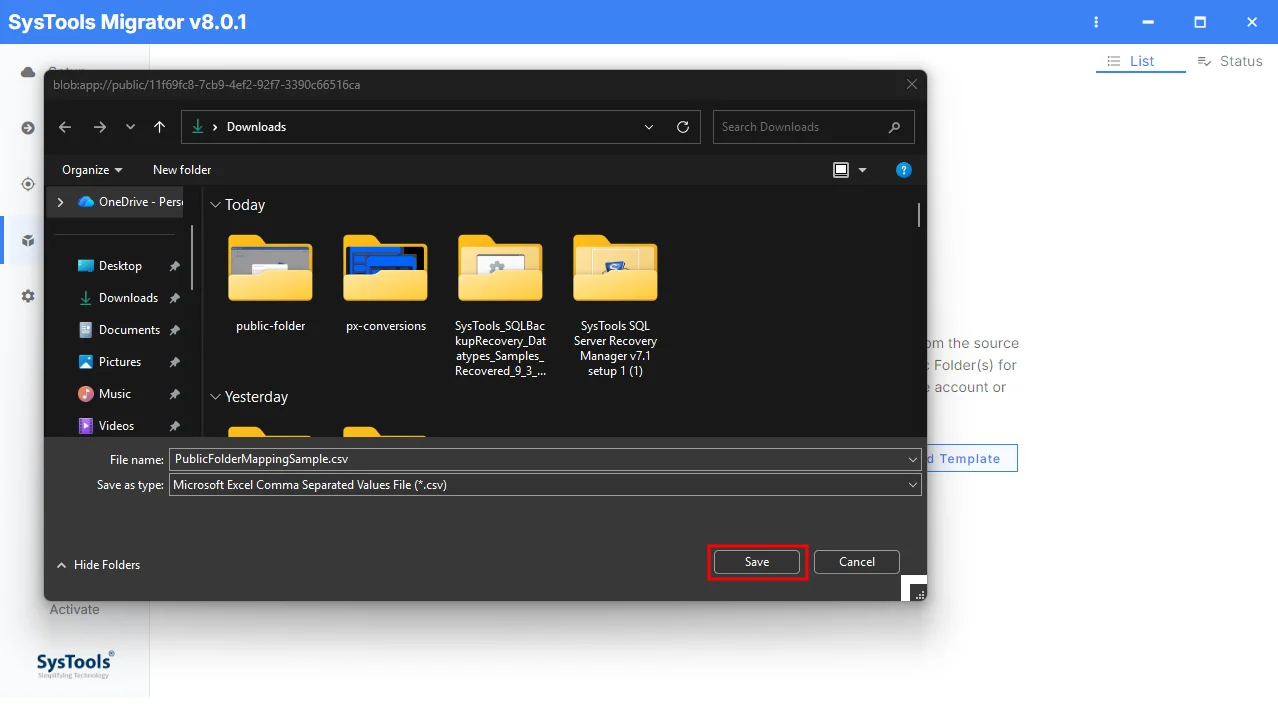This screenshot has width=1278, height=715.
Task: Expand the OneDrive tree node
Action: coord(61,202)
